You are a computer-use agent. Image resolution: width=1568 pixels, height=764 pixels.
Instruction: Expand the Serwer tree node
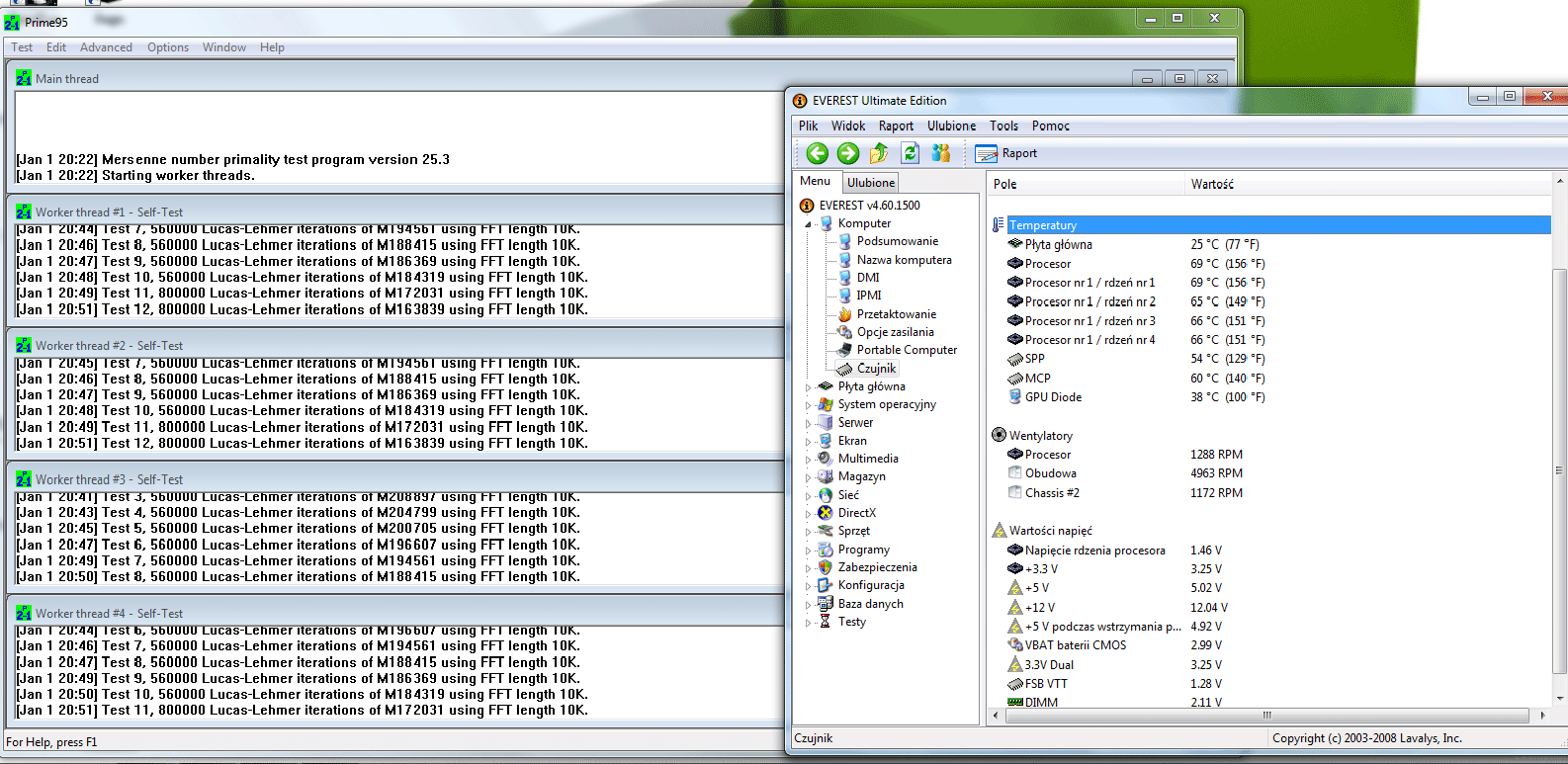coord(808,423)
